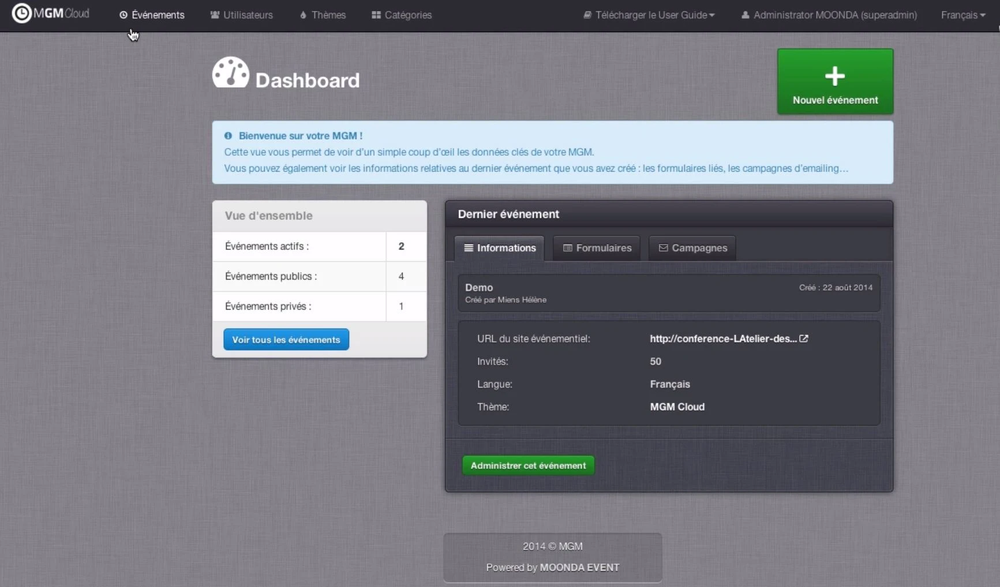This screenshot has width=1000, height=587.
Task: Expand Télécharger le User Guide dropdown
Action: pyautogui.click(x=649, y=15)
